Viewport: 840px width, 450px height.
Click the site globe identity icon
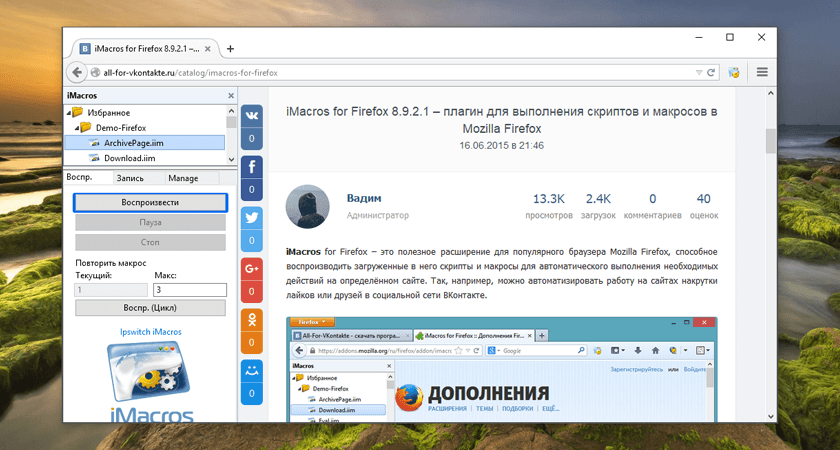click(x=95, y=72)
